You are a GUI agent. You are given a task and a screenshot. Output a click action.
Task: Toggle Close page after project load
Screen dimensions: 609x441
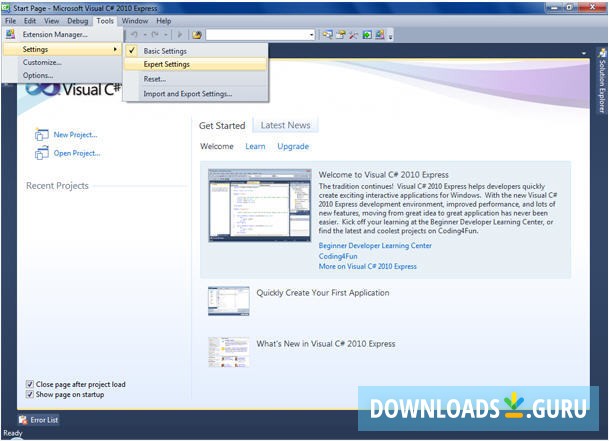(x=30, y=384)
